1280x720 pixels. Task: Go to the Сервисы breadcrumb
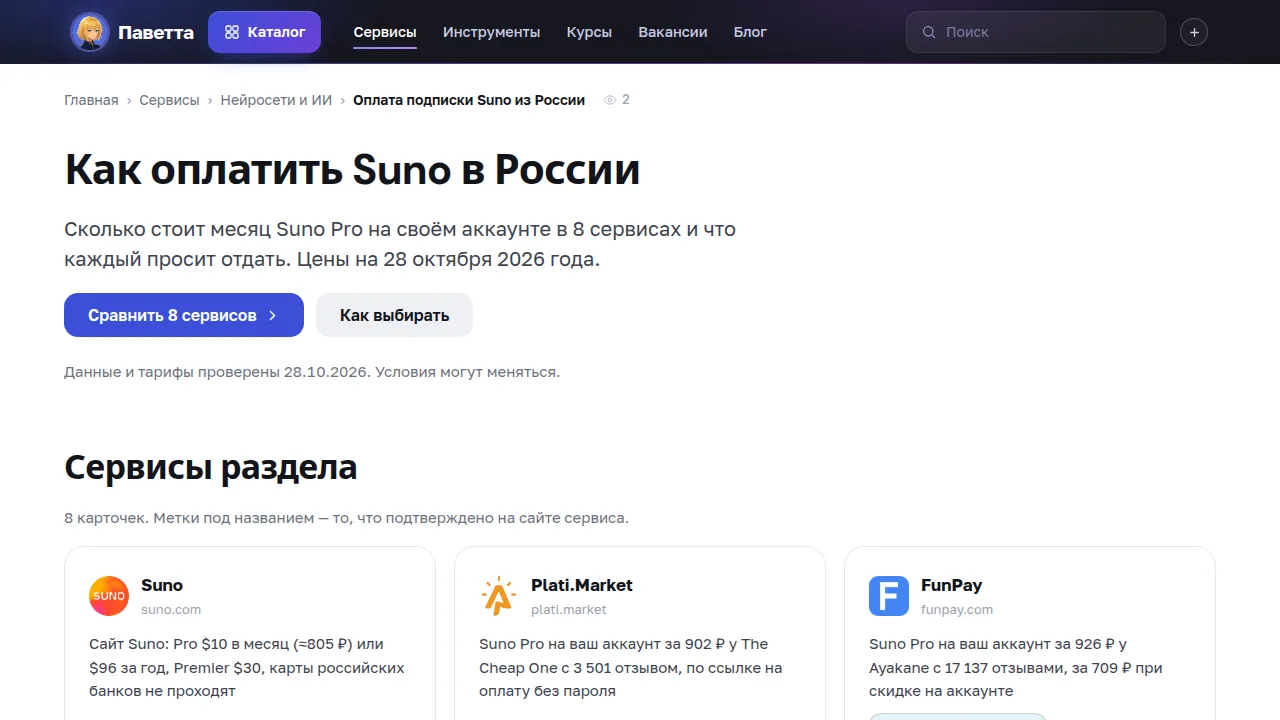click(169, 100)
